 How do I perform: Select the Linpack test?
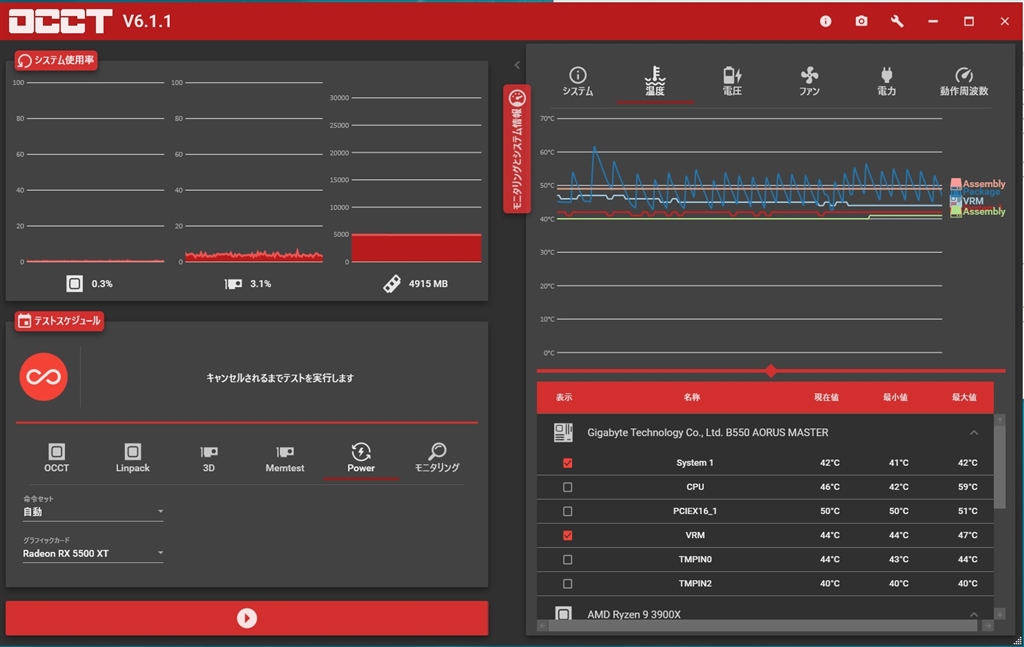coord(133,458)
